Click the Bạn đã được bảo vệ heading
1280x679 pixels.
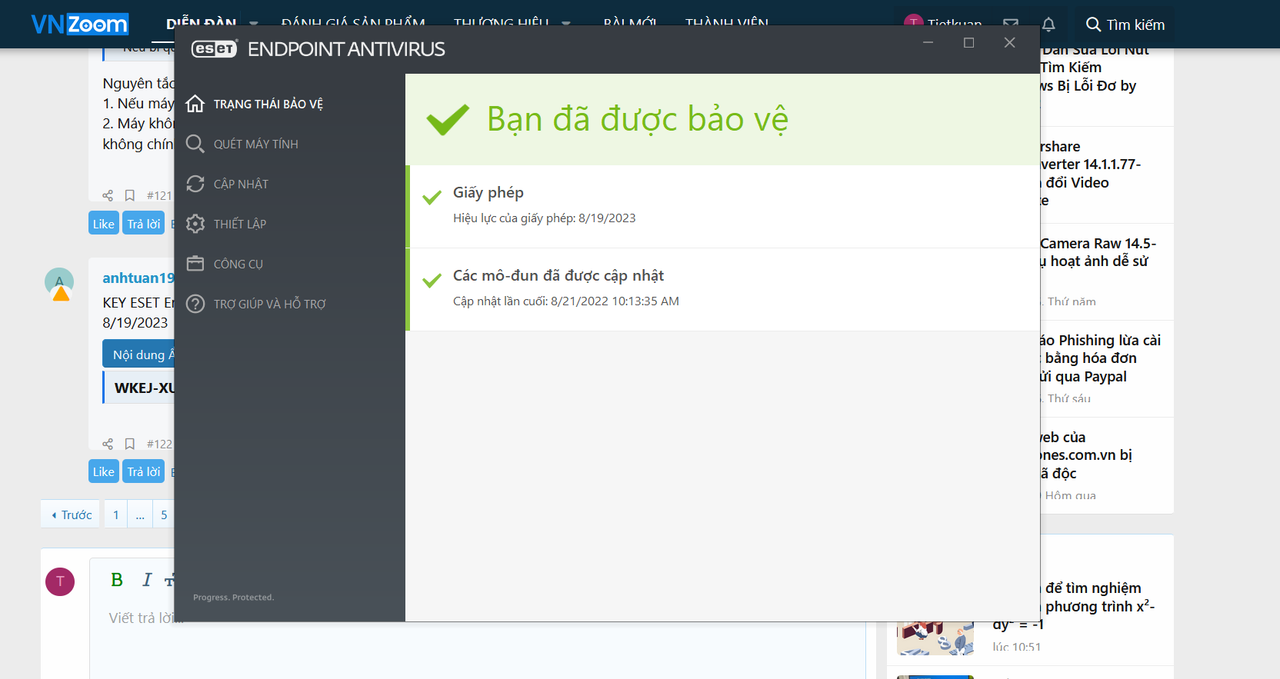(x=637, y=119)
